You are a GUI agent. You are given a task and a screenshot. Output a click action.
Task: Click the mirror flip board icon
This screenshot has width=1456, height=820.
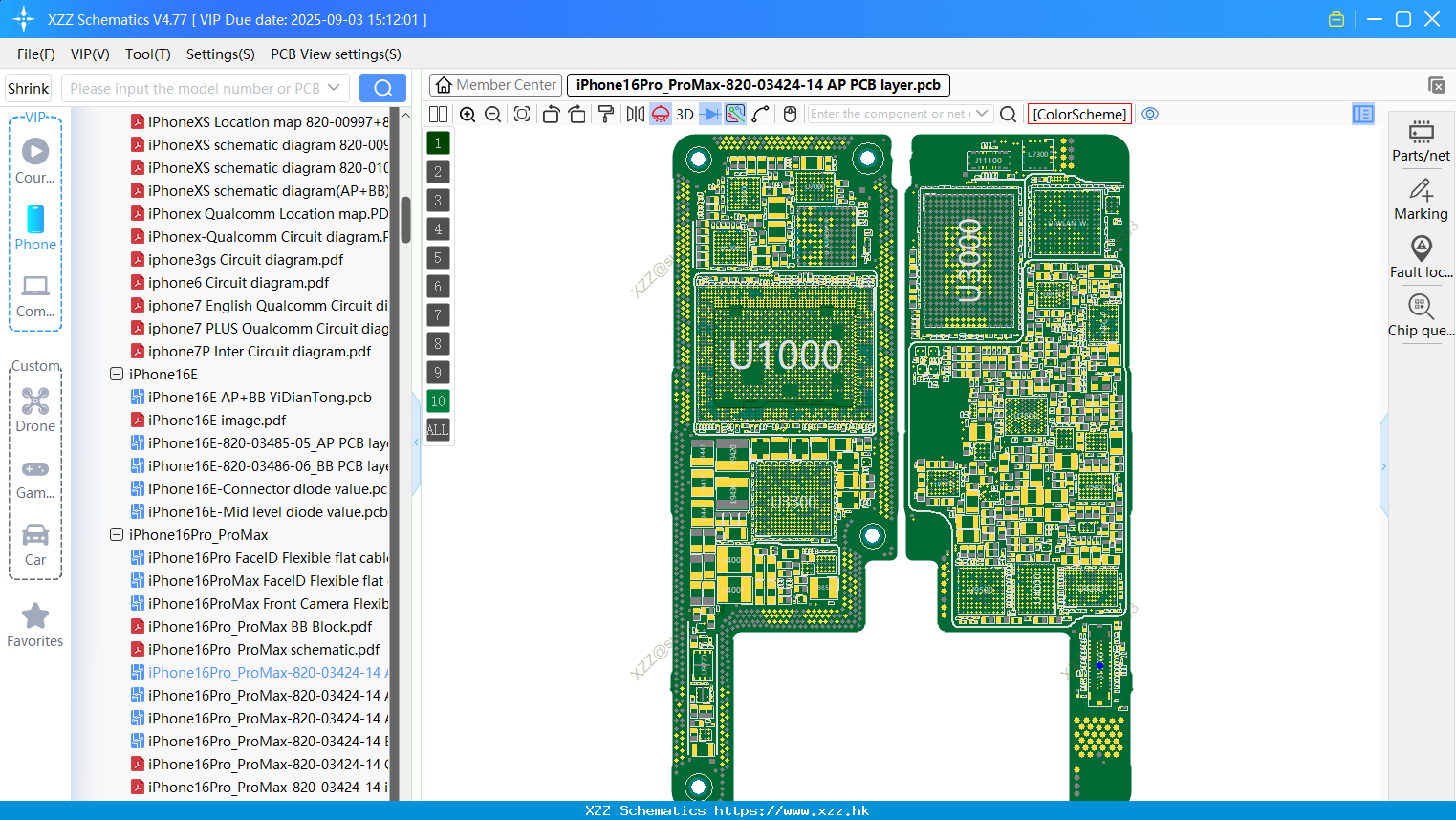pos(635,115)
